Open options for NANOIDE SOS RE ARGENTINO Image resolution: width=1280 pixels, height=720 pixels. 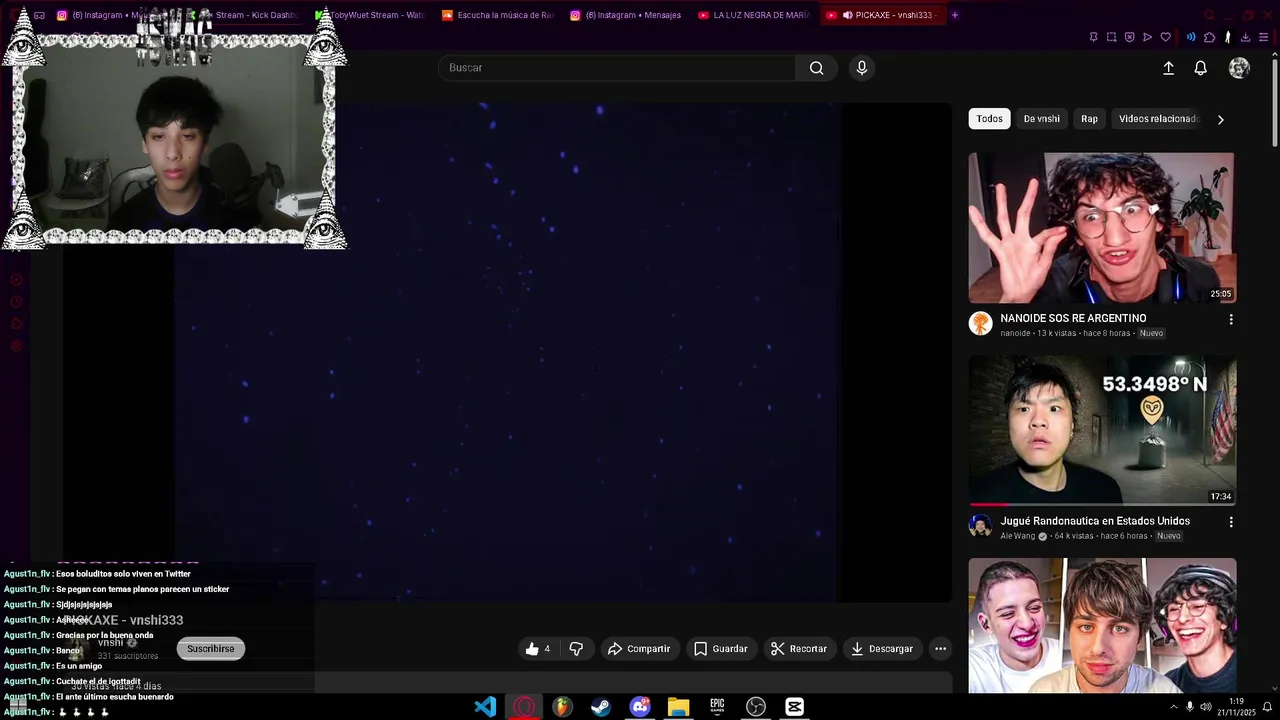coord(1231,320)
